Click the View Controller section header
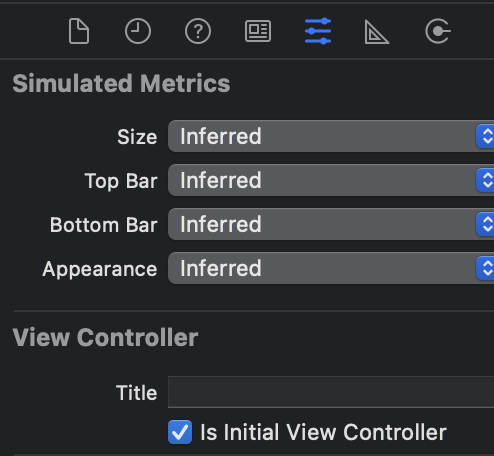The width and height of the screenshot is (494, 456). 105,337
